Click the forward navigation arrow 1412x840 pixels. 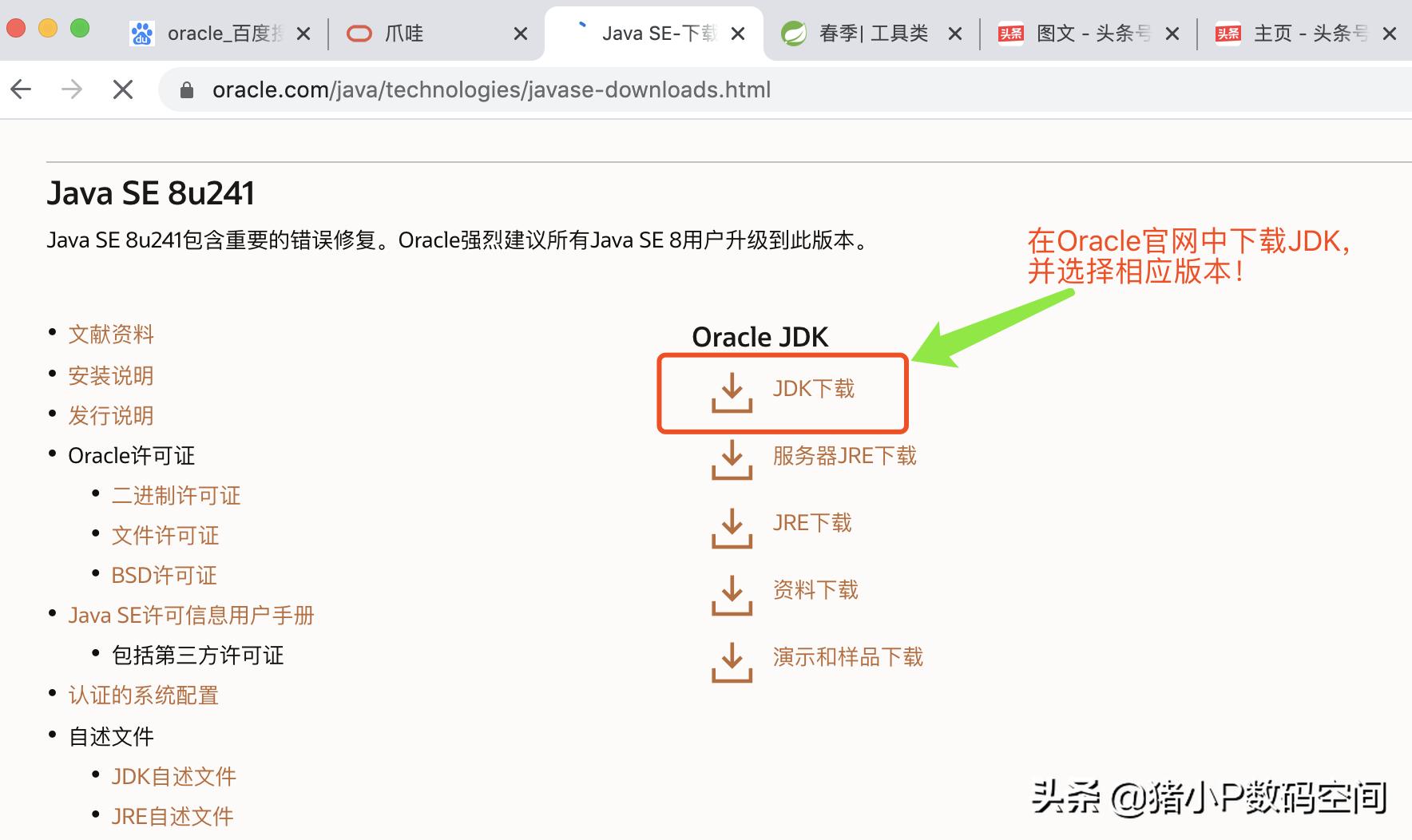(72, 89)
